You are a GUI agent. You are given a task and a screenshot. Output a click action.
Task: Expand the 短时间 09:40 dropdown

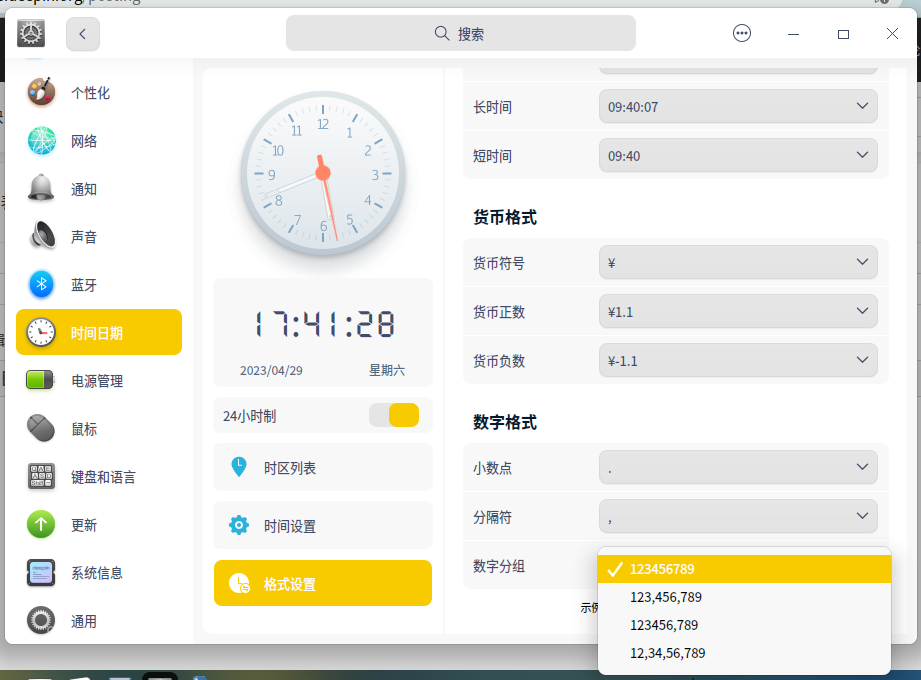[x=738, y=156]
